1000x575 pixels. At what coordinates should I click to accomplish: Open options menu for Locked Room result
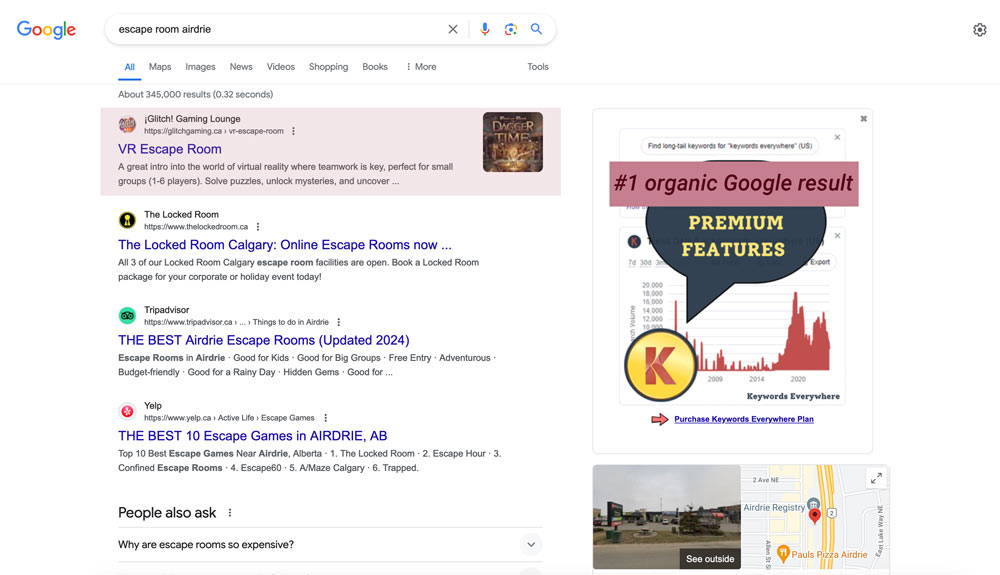(258, 227)
